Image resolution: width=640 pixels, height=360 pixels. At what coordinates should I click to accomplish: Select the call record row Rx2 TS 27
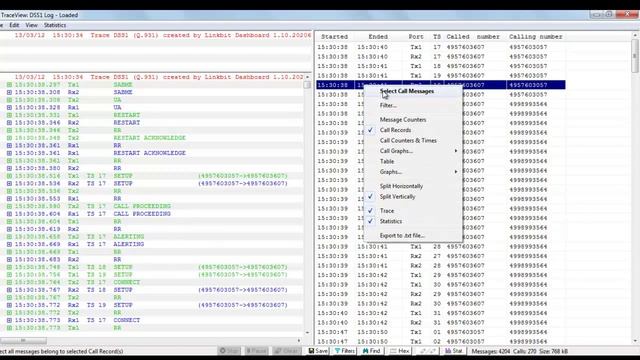tap(441, 256)
